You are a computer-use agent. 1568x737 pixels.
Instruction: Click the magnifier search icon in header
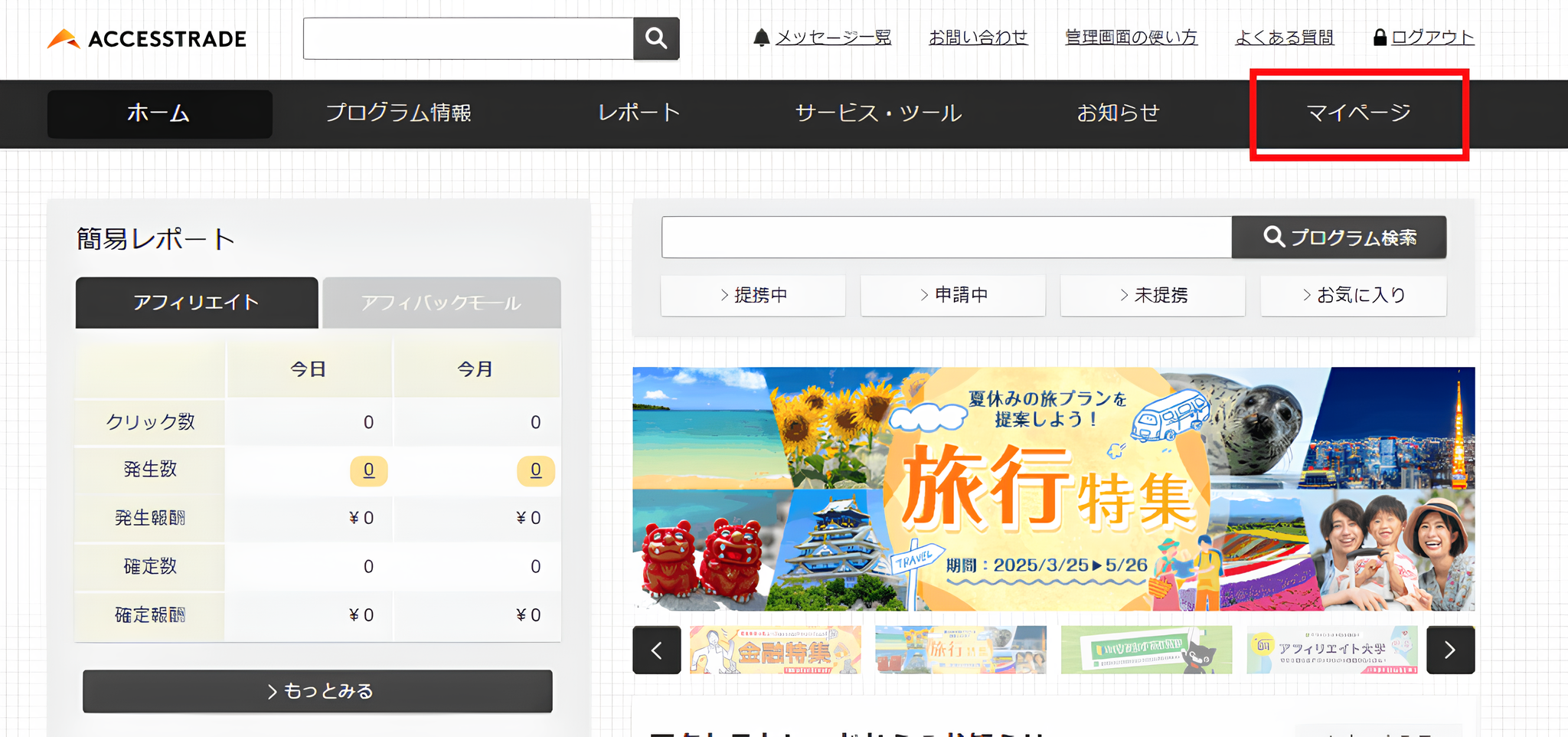(x=656, y=38)
